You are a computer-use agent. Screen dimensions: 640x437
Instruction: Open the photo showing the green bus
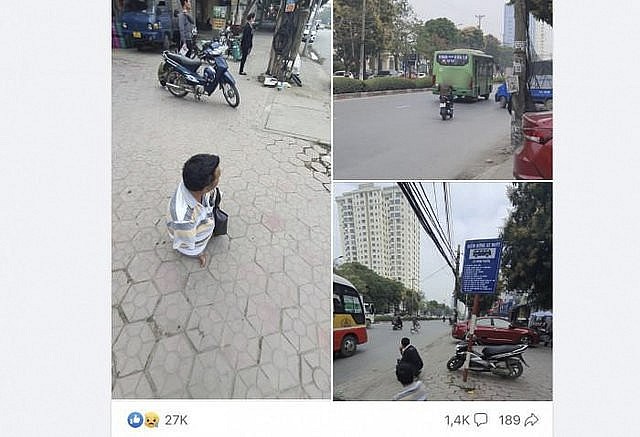(443, 89)
